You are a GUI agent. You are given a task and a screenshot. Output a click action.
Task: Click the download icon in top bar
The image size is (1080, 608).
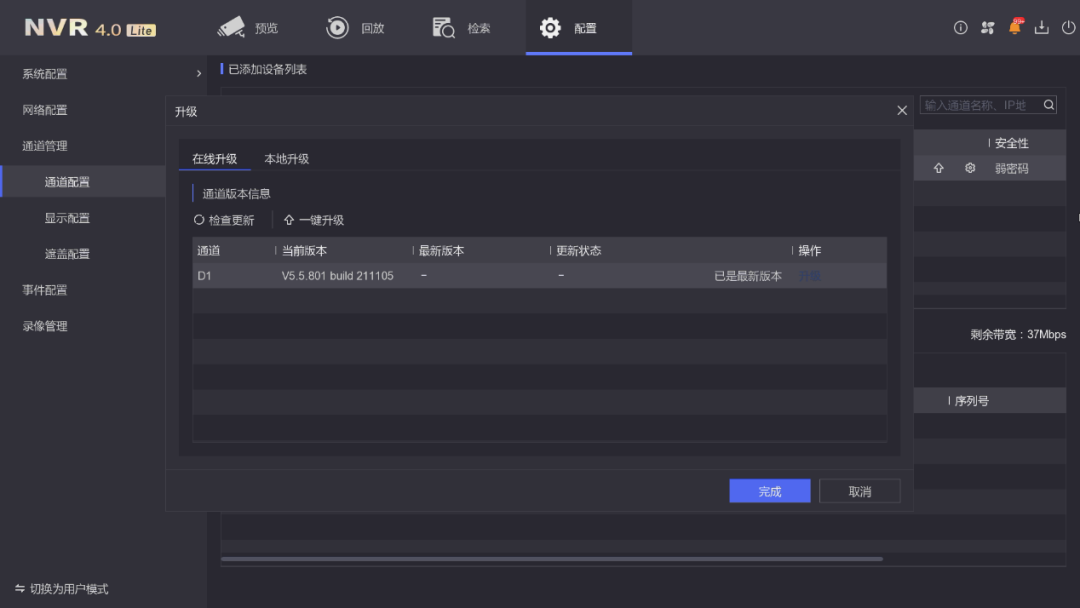[1041, 28]
